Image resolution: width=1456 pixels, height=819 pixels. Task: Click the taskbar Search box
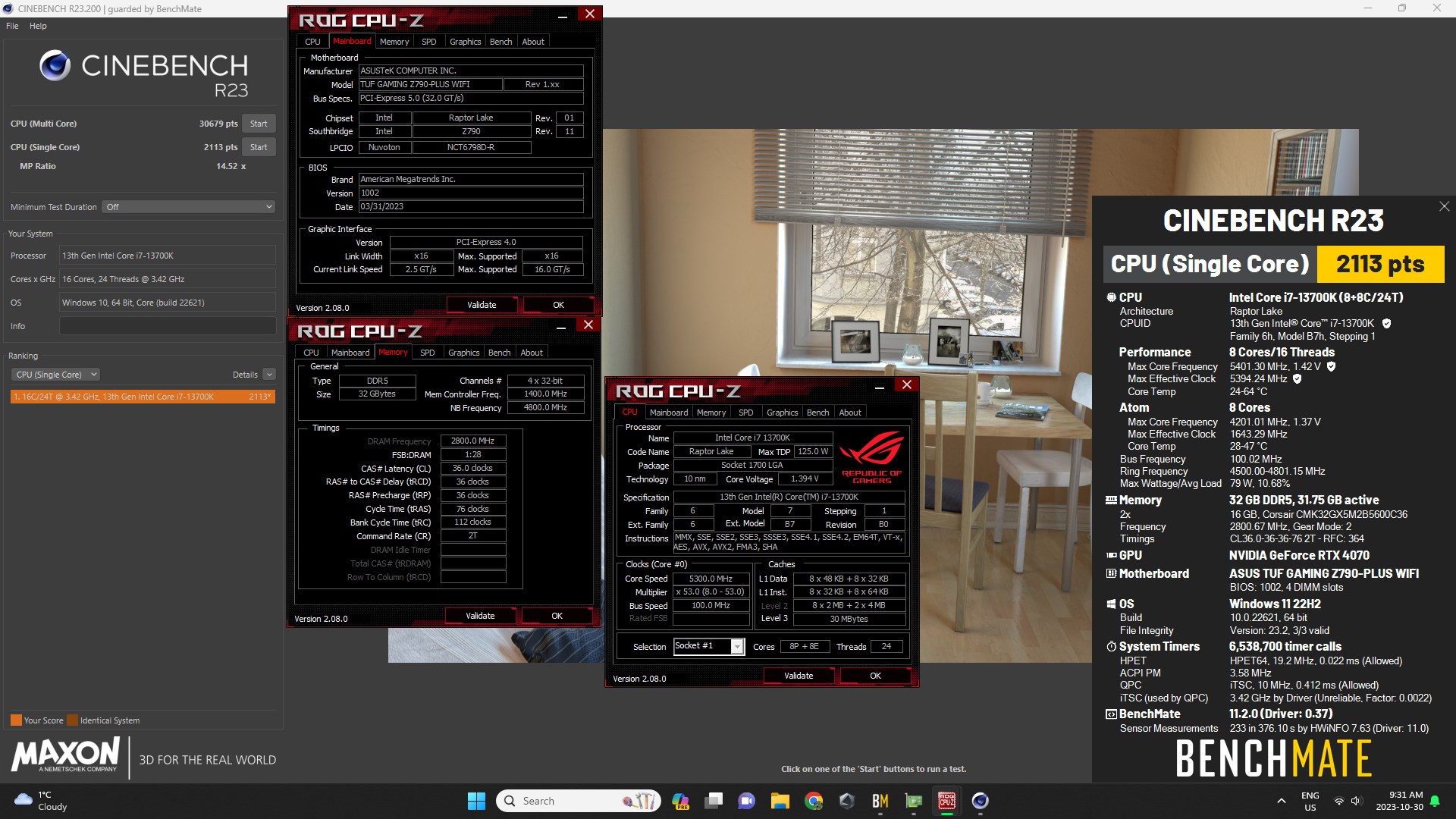coord(579,801)
